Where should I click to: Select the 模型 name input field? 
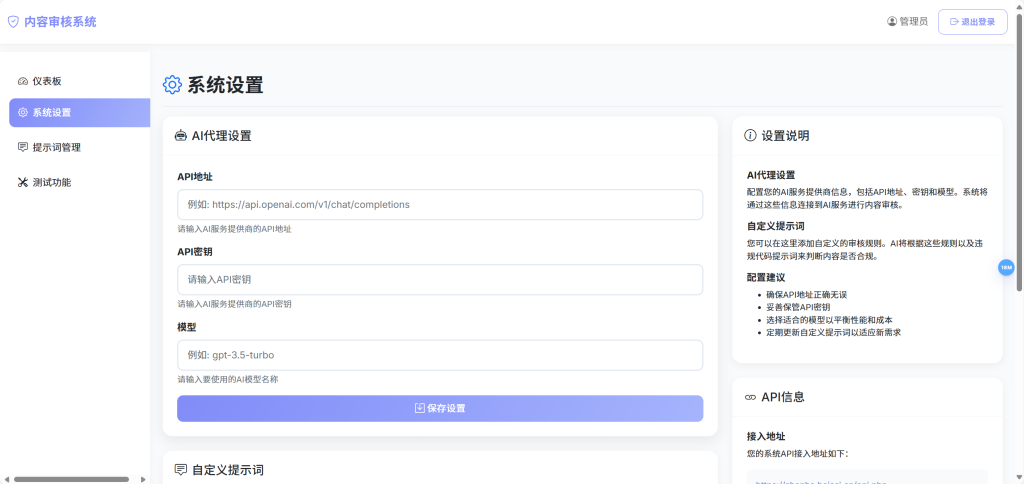(440, 355)
